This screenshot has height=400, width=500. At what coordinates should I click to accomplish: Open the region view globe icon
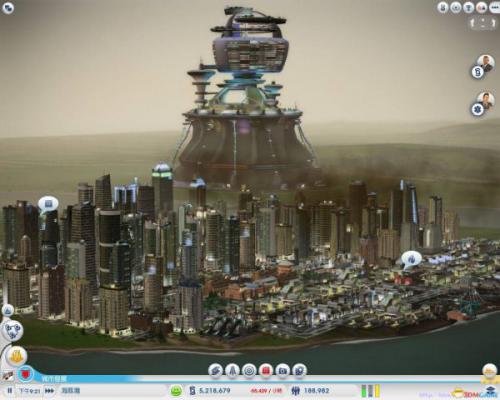tap(13, 331)
